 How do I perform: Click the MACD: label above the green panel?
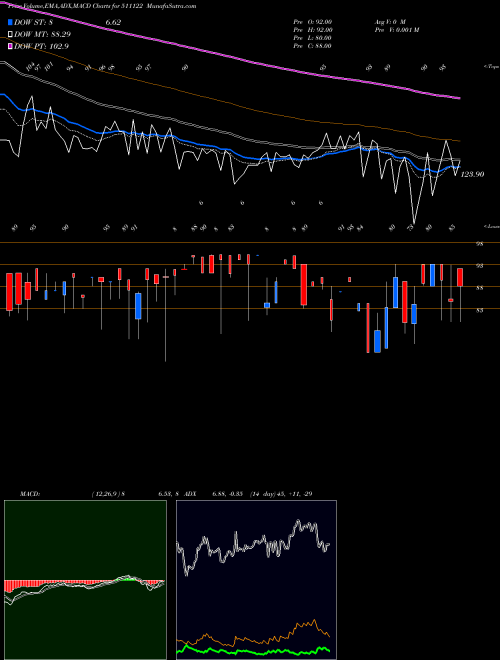pos(29,494)
